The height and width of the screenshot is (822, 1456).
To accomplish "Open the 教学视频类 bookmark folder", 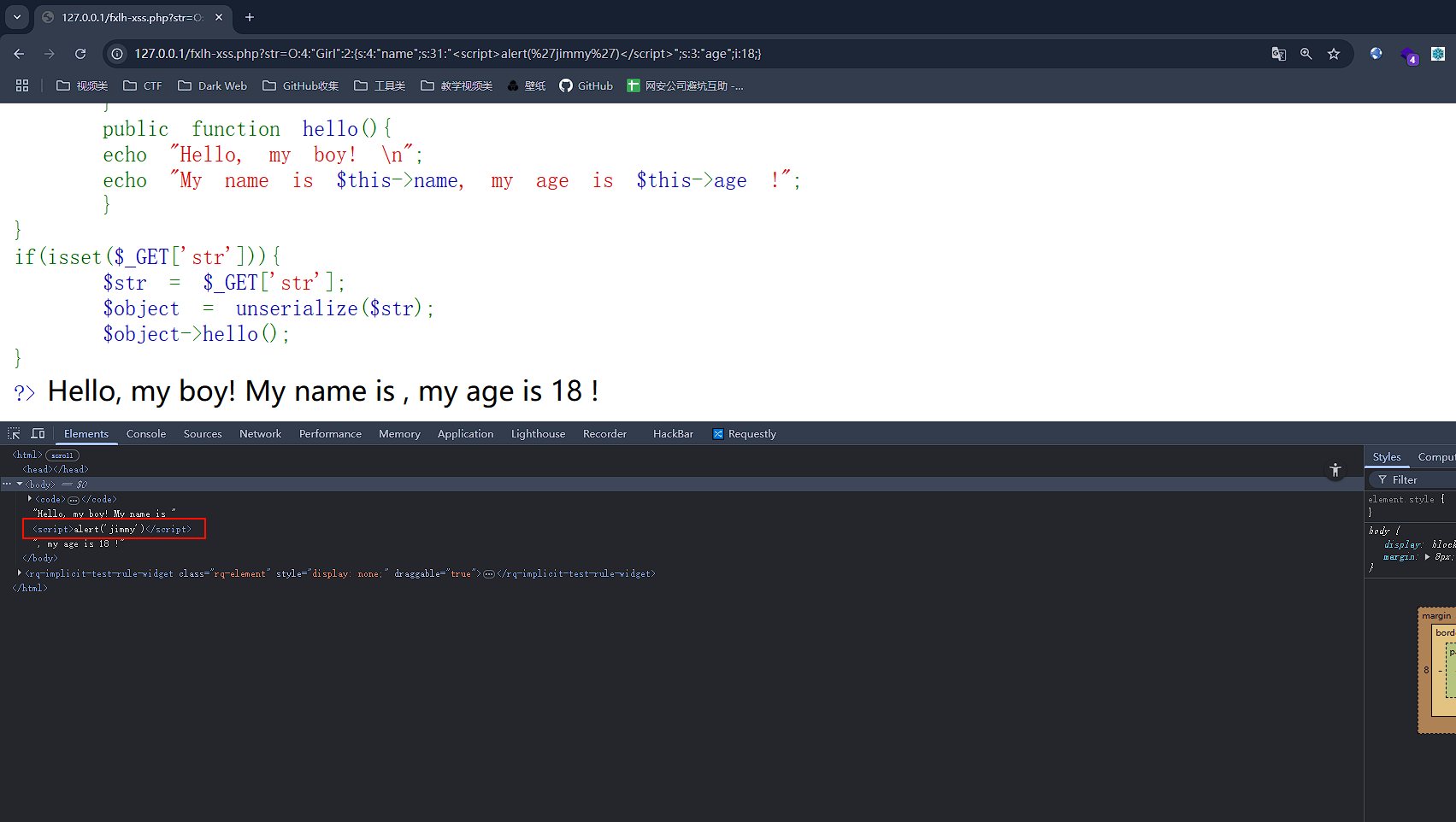I will click(457, 85).
